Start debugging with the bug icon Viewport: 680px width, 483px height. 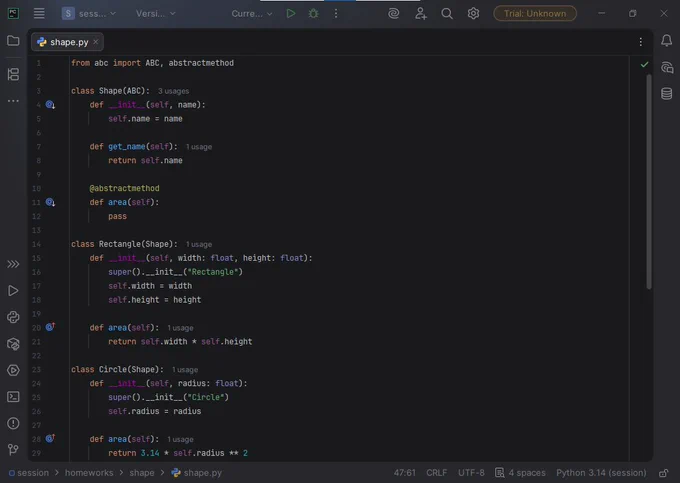[313, 13]
